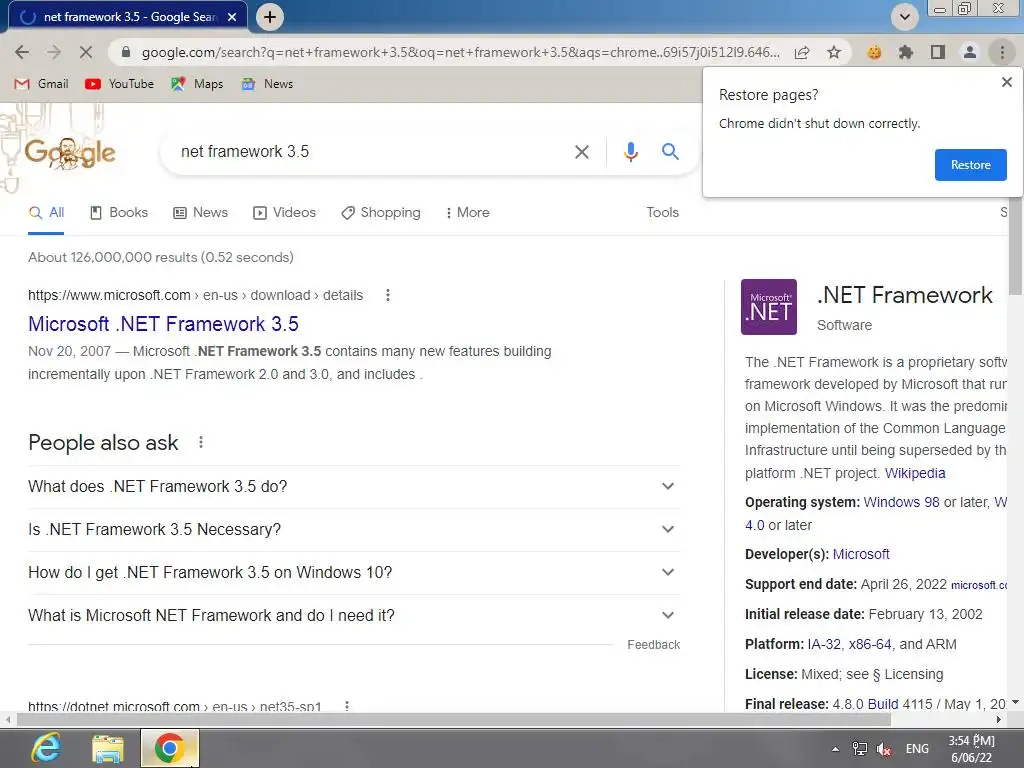Open options for dotnet.microsoft.com result
The image size is (1024, 768).
click(347, 706)
